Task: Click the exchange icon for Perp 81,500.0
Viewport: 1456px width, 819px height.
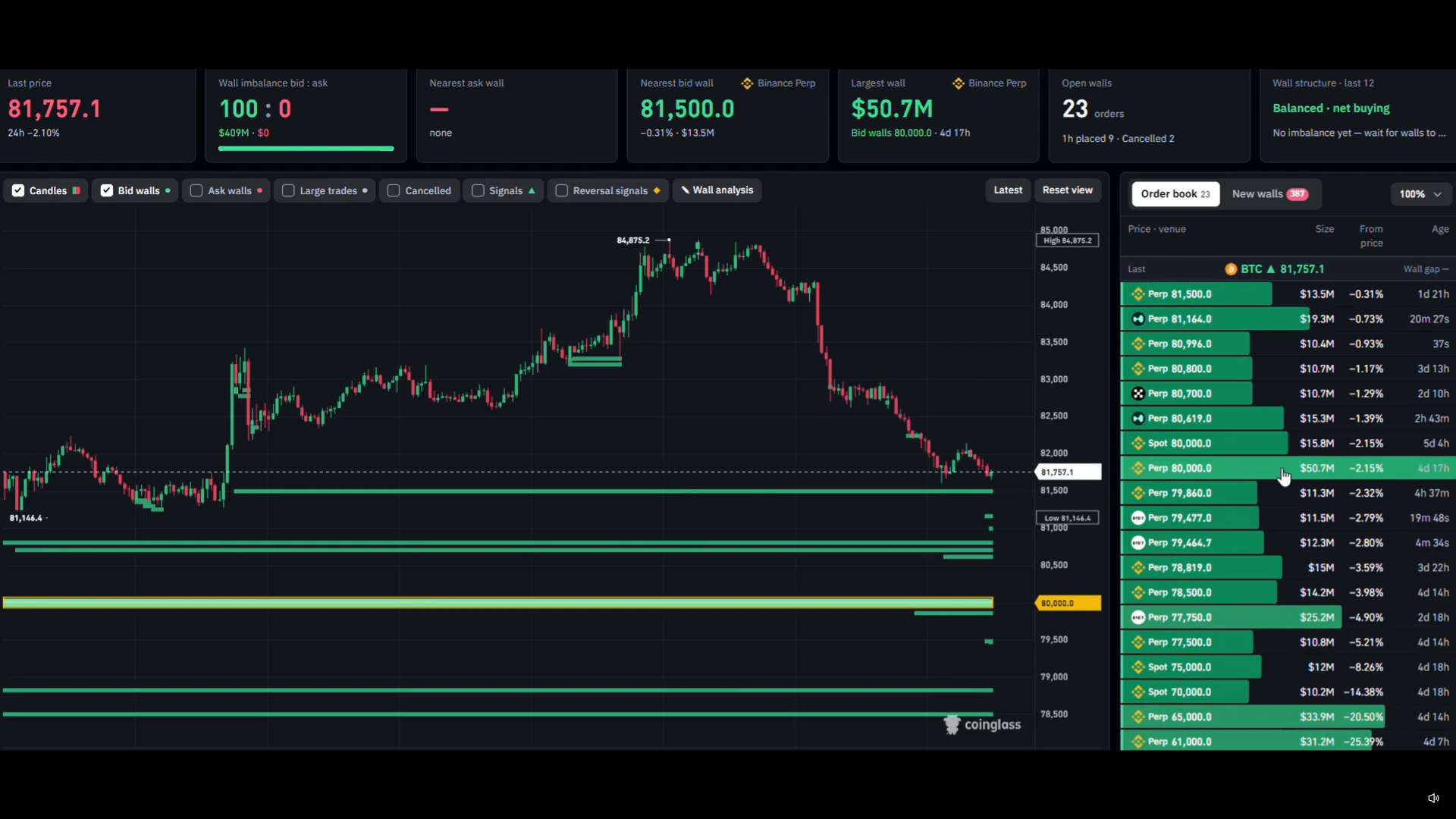Action: point(1137,294)
